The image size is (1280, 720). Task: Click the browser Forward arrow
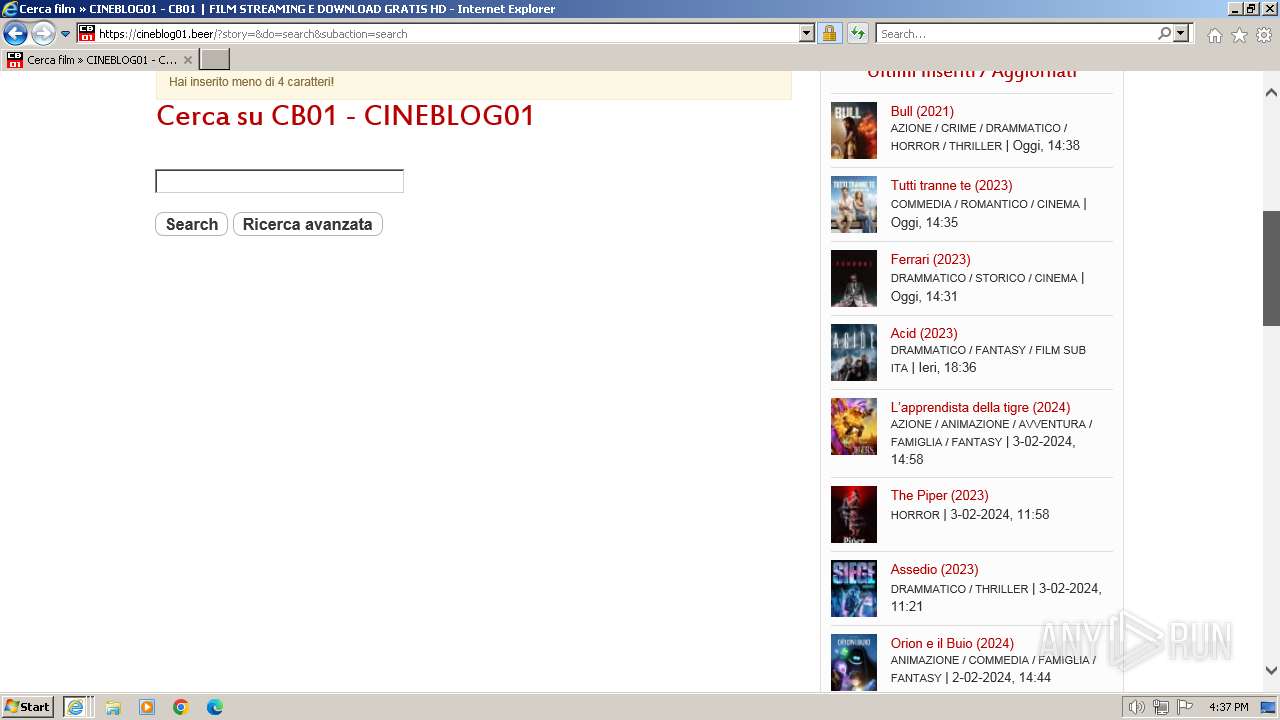click(x=42, y=33)
